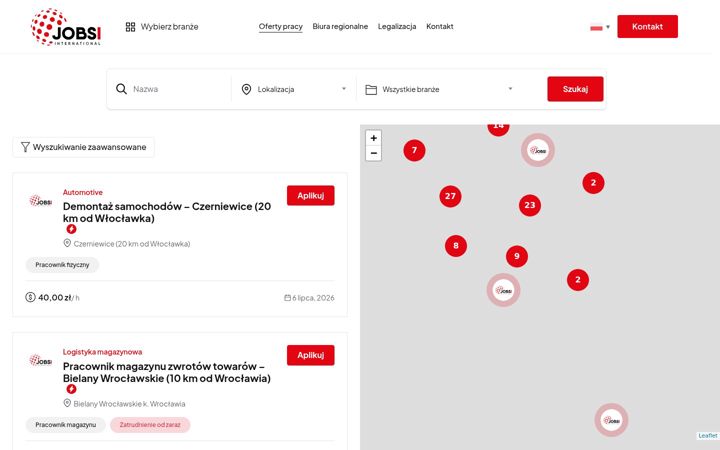The height and width of the screenshot is (450, 720).
Task: Click the Zatrudnienie od zaraz tag
Action: coord(150,425)
